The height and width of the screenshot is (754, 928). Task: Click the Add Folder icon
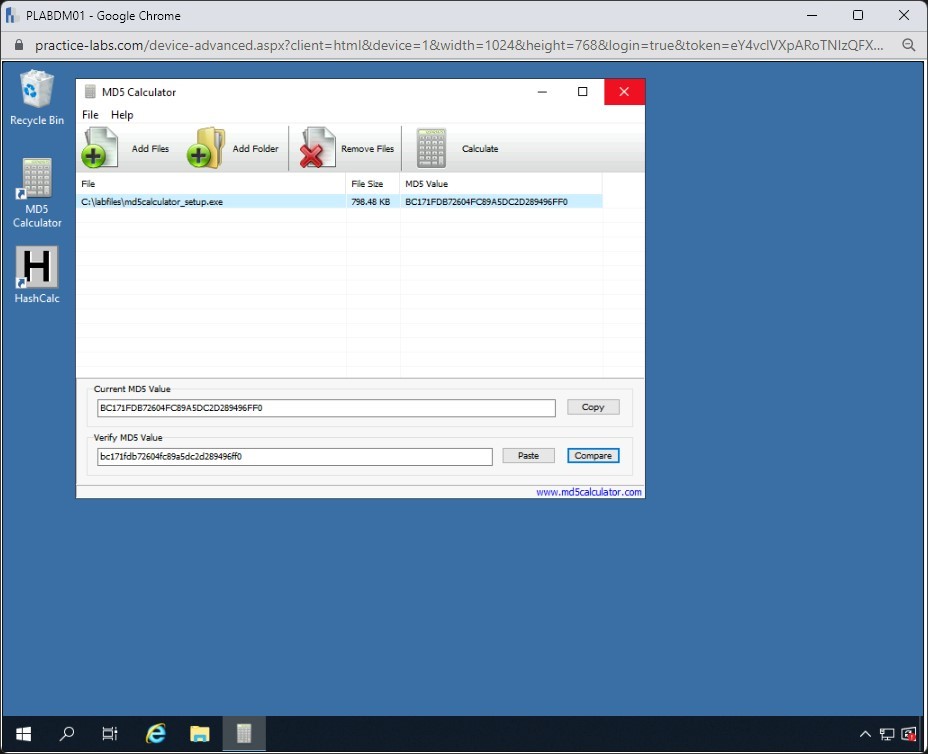coord(206,148)
